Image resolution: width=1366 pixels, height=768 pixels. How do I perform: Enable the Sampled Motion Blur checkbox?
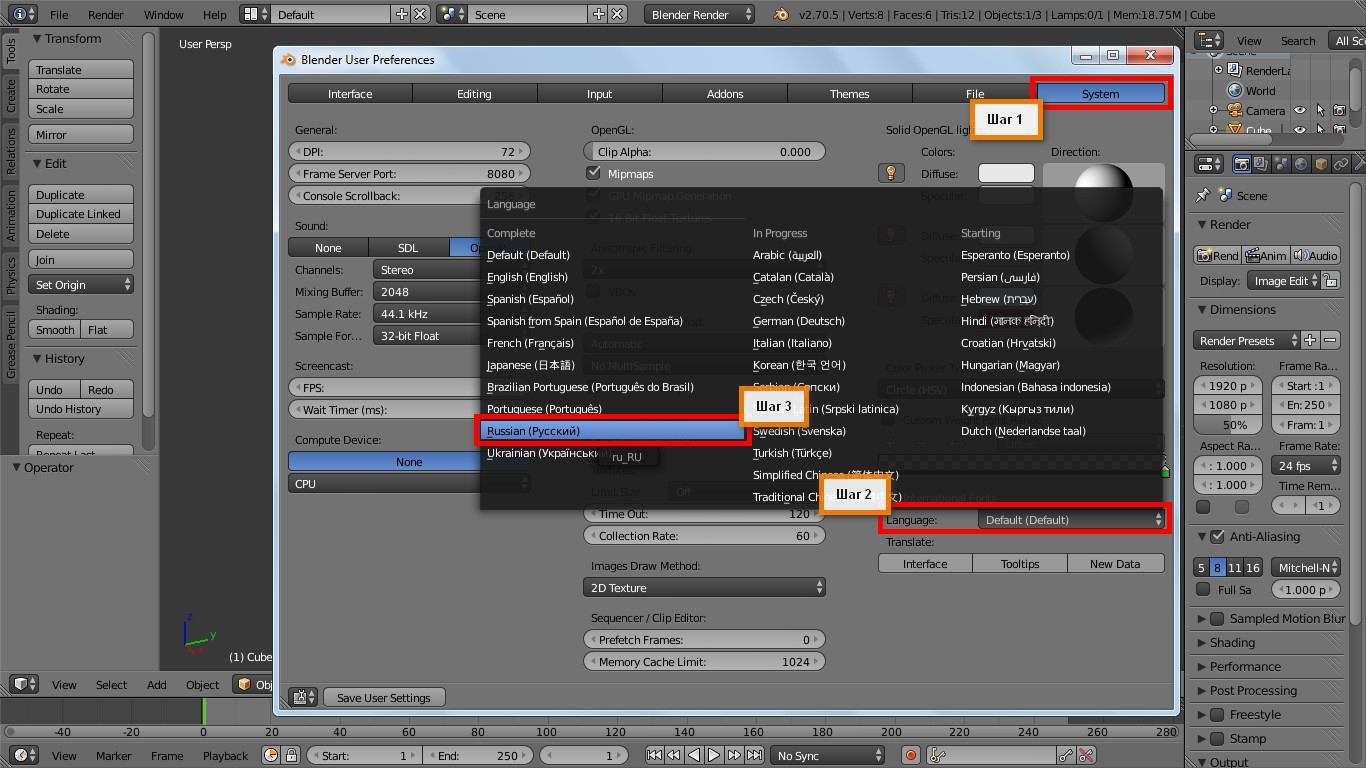pyautogui.click(x=1217, y=618)
